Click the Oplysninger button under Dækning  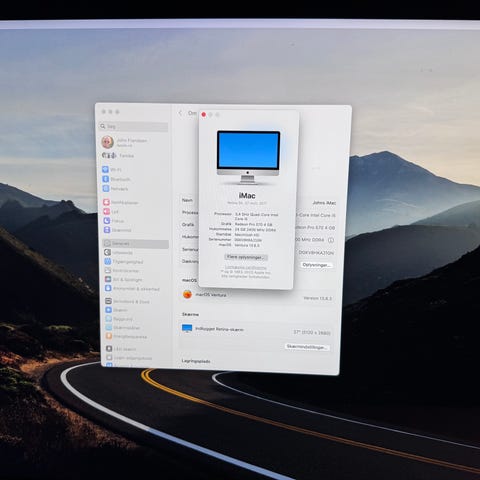pyautogui.click(x=316, y=265)
